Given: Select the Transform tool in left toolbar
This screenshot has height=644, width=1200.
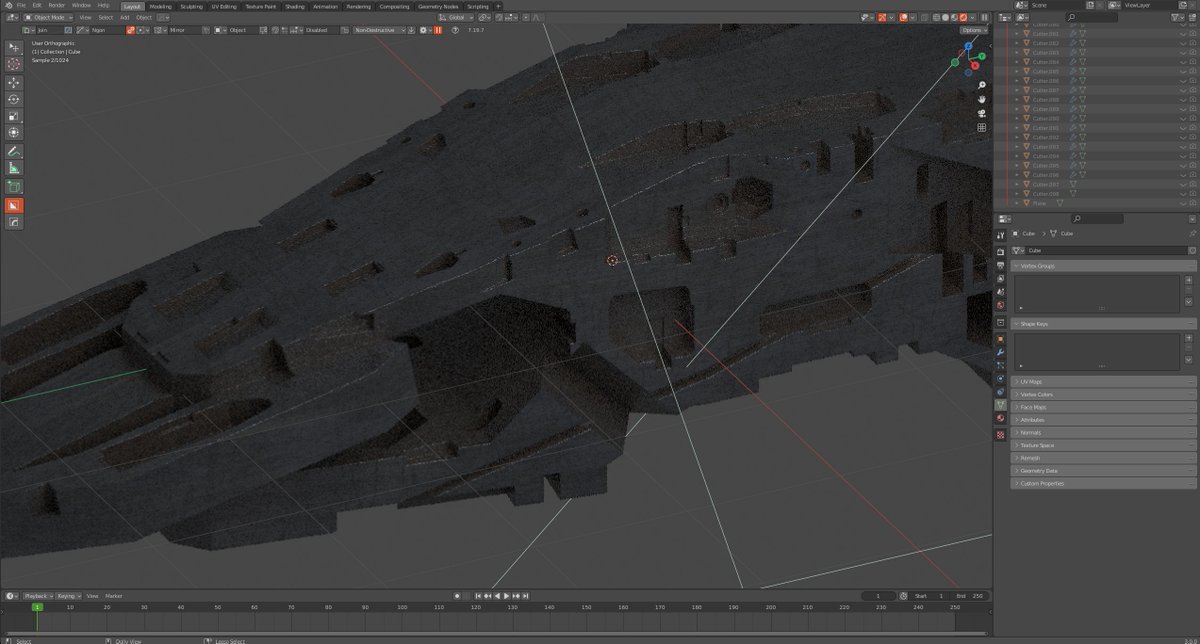Looking at the screenshot, I should [x=14, y=132].
